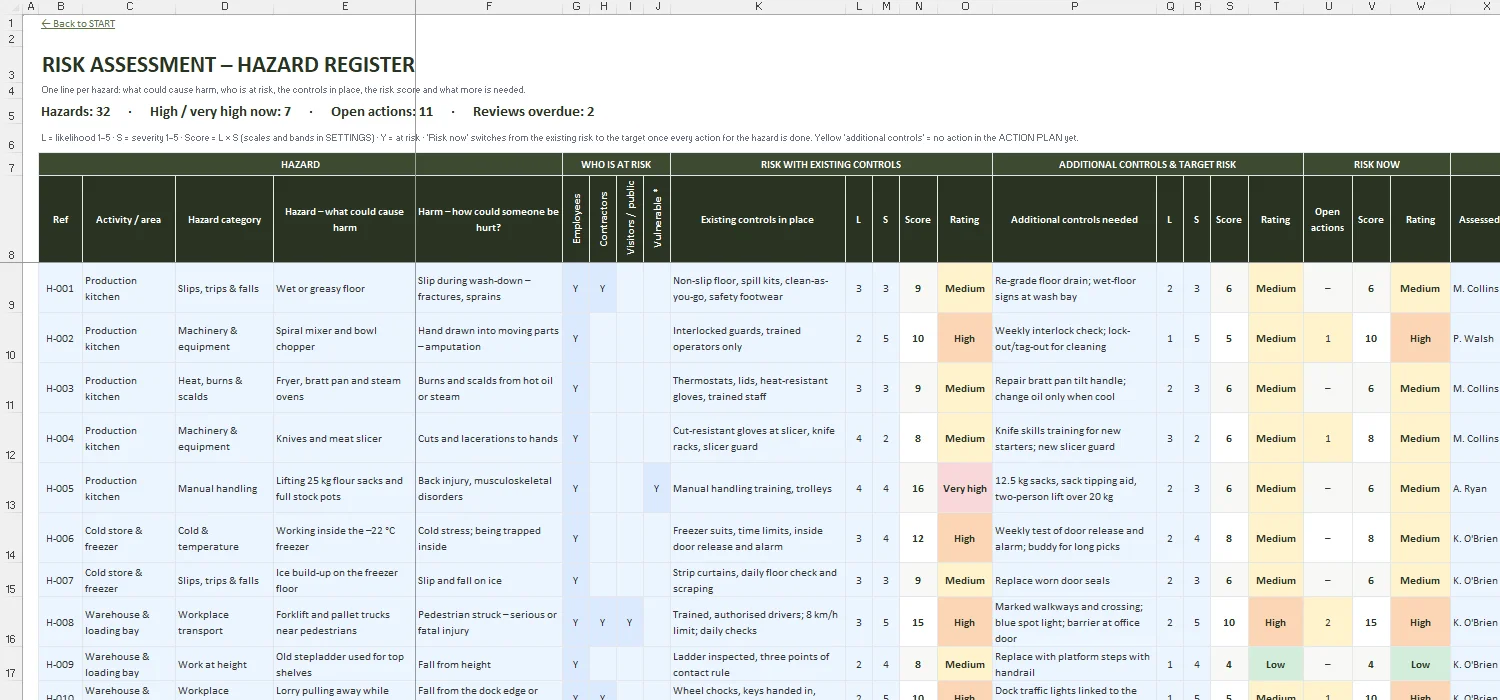Click the 'Additional controls needed' heading
Image resolution: width=1500 pixels, height=700 pixels.
click(1074, 219)
